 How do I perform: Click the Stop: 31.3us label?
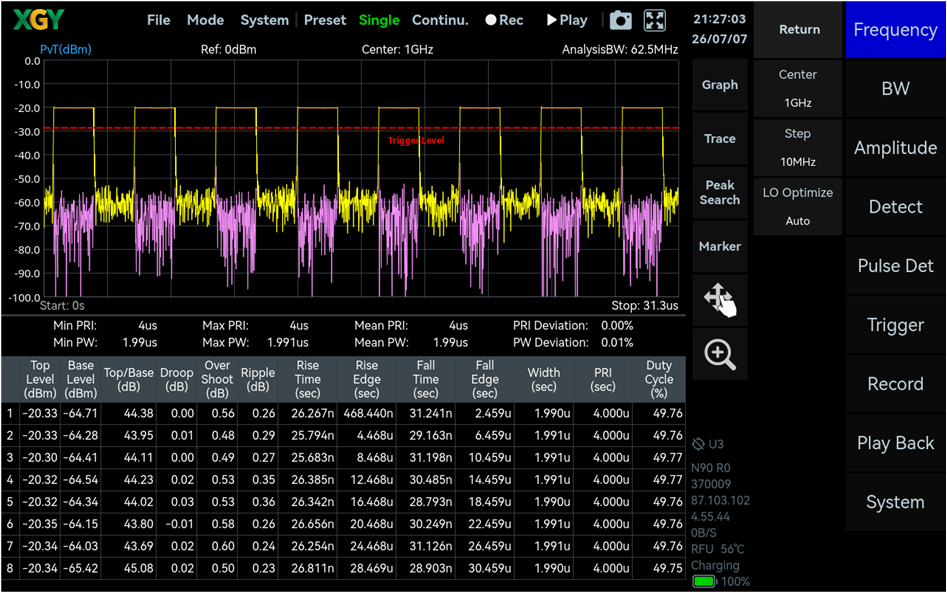coord(644,306)
